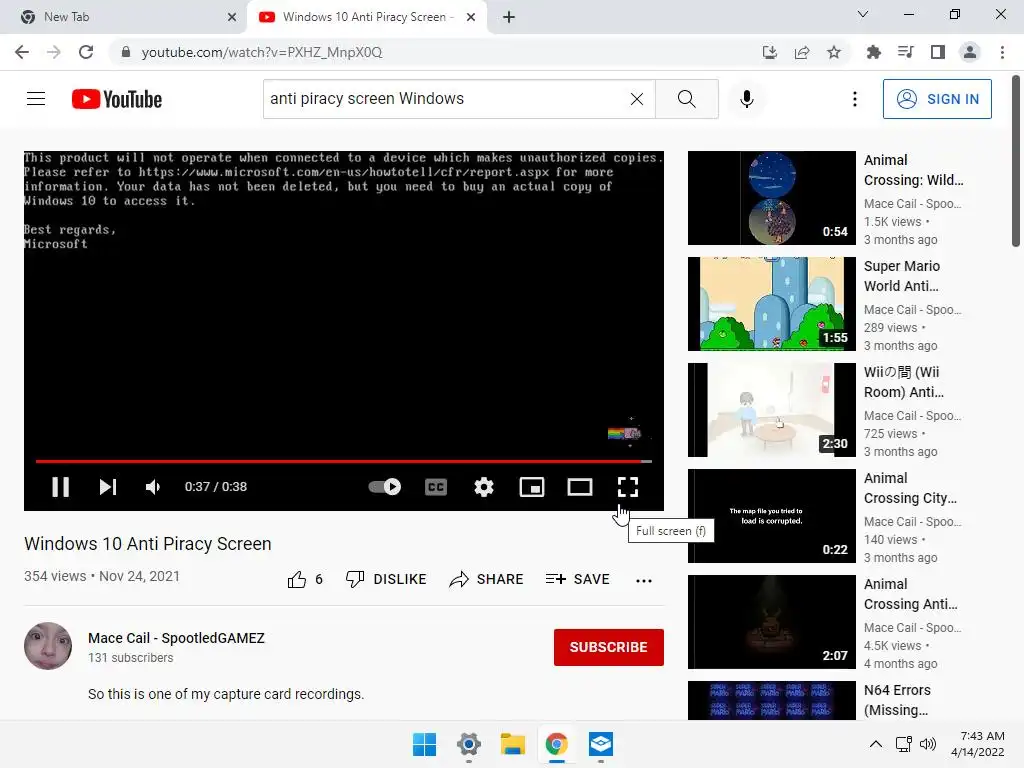Switch to the New Tab browser tab

[x=124, y=17]
